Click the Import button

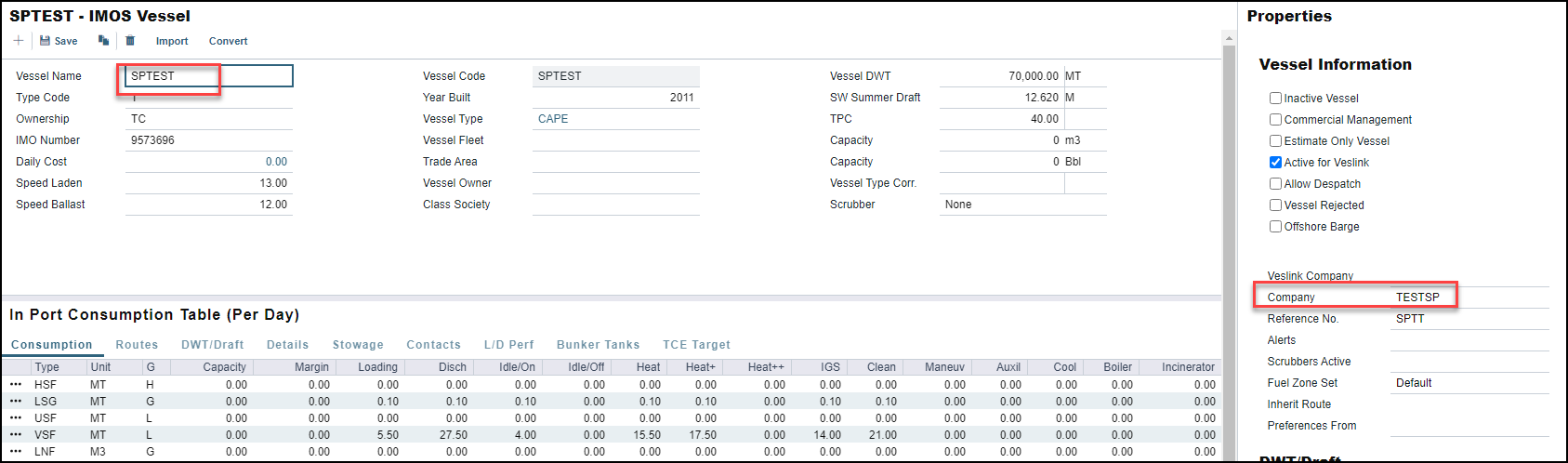point(172,41)
